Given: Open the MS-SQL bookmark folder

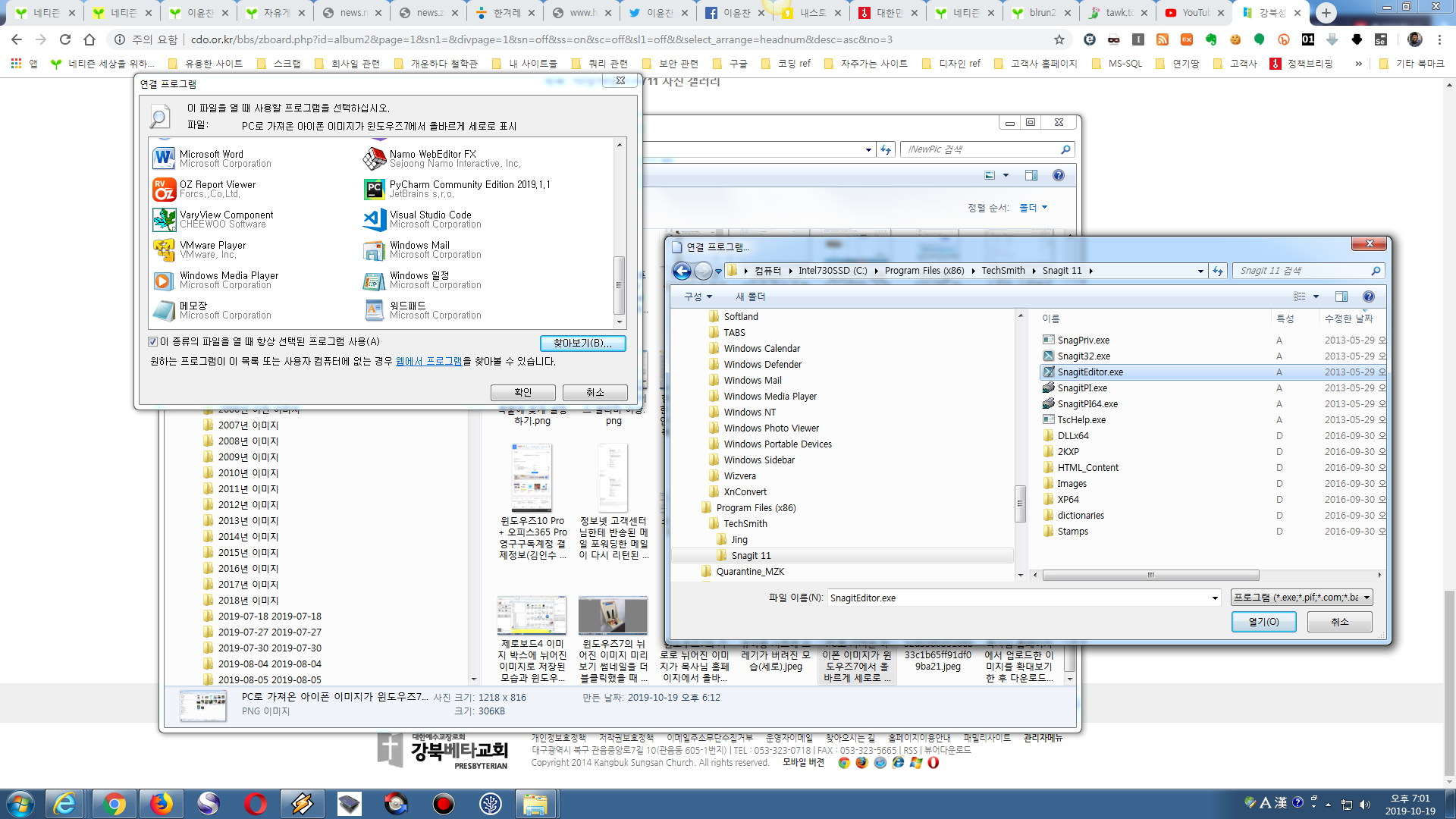Looking at the screenshot, I should 1117,64.
